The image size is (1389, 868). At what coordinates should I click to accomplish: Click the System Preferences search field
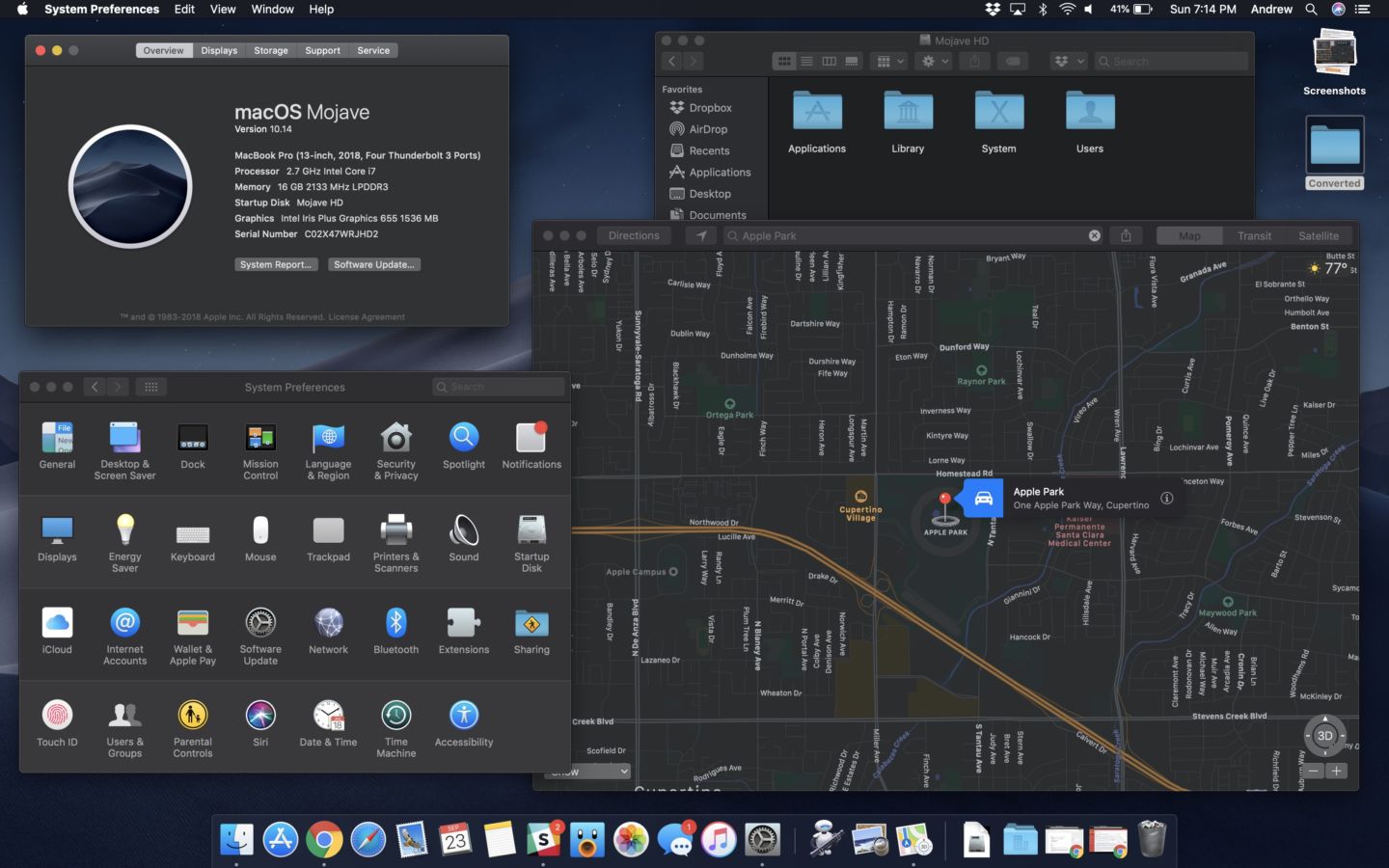(x=499, y=387)
